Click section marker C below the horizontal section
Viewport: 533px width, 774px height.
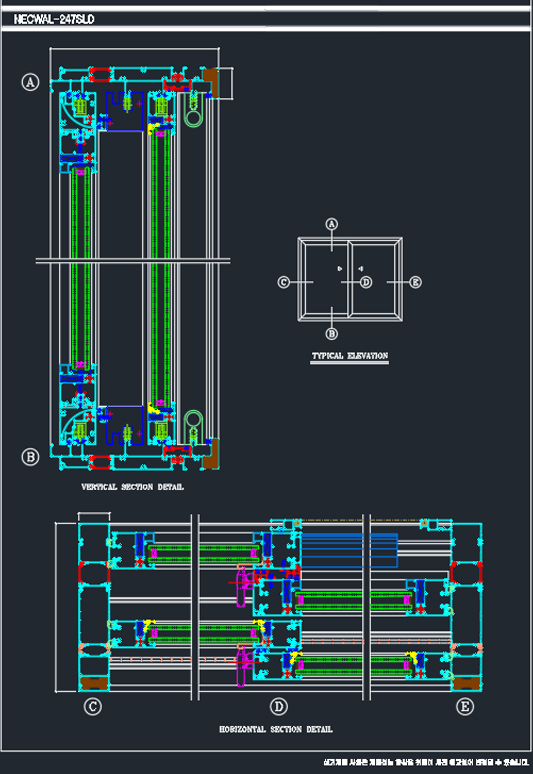tap(93, 706)
